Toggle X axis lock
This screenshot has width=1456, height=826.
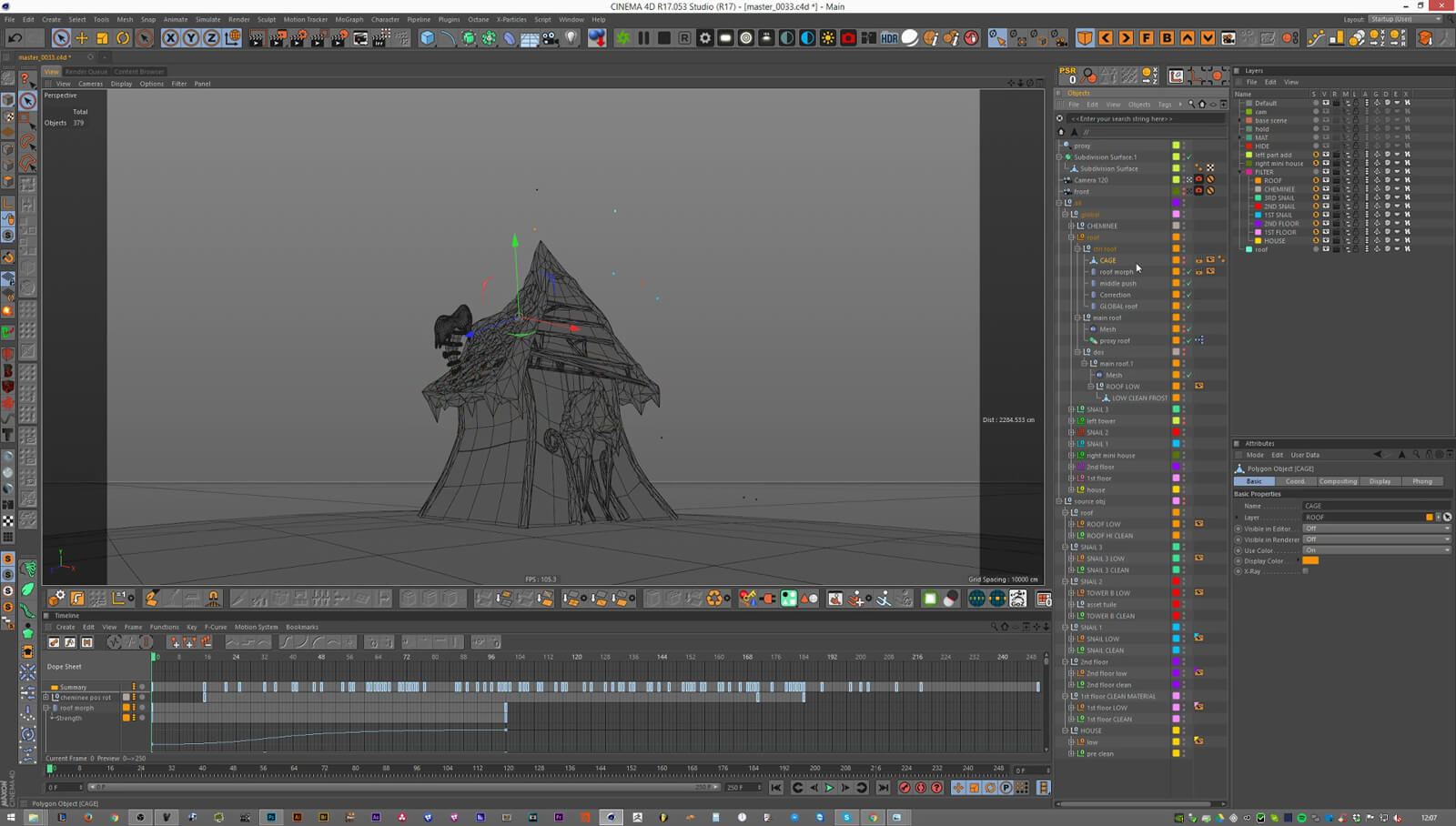170,38
